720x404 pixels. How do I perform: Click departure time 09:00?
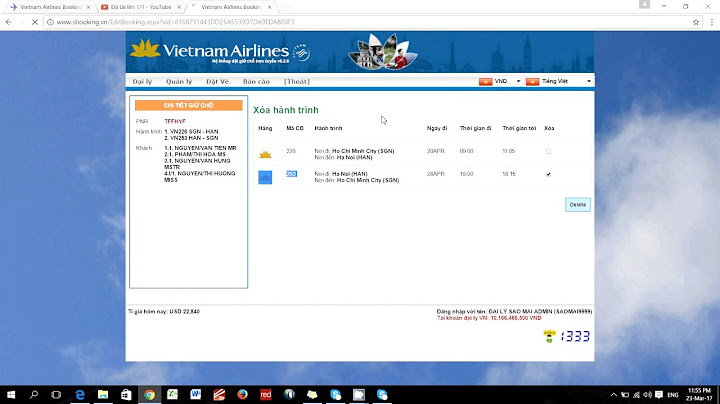click(467, 151)
